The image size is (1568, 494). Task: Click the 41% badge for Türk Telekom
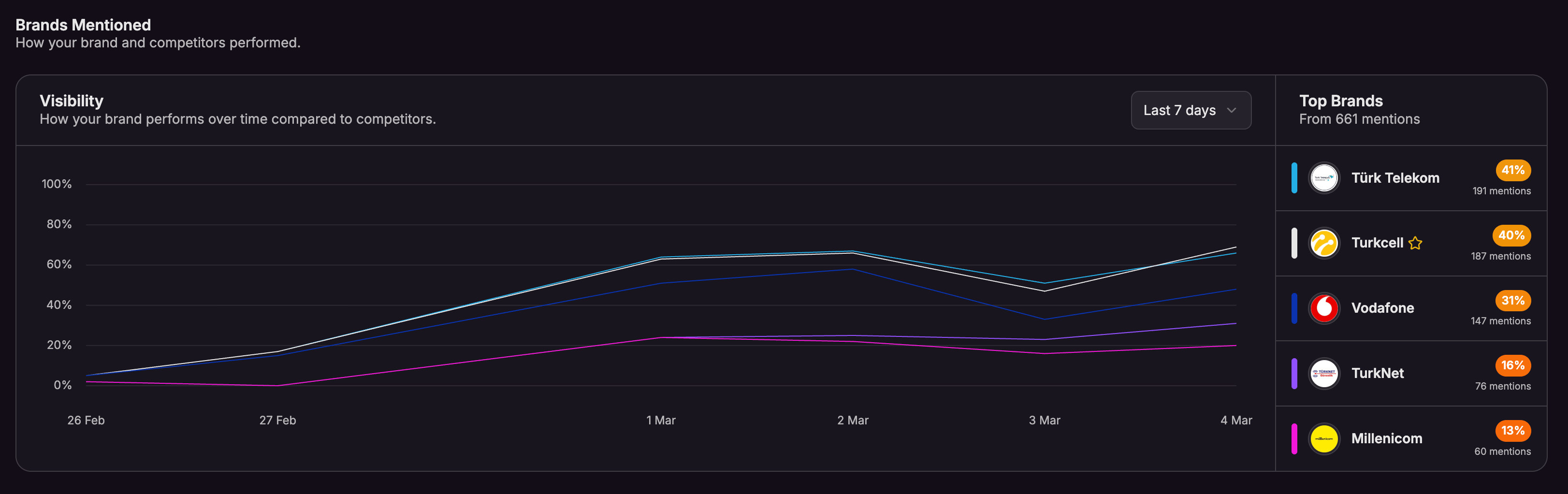click(x=1512, y=170)
